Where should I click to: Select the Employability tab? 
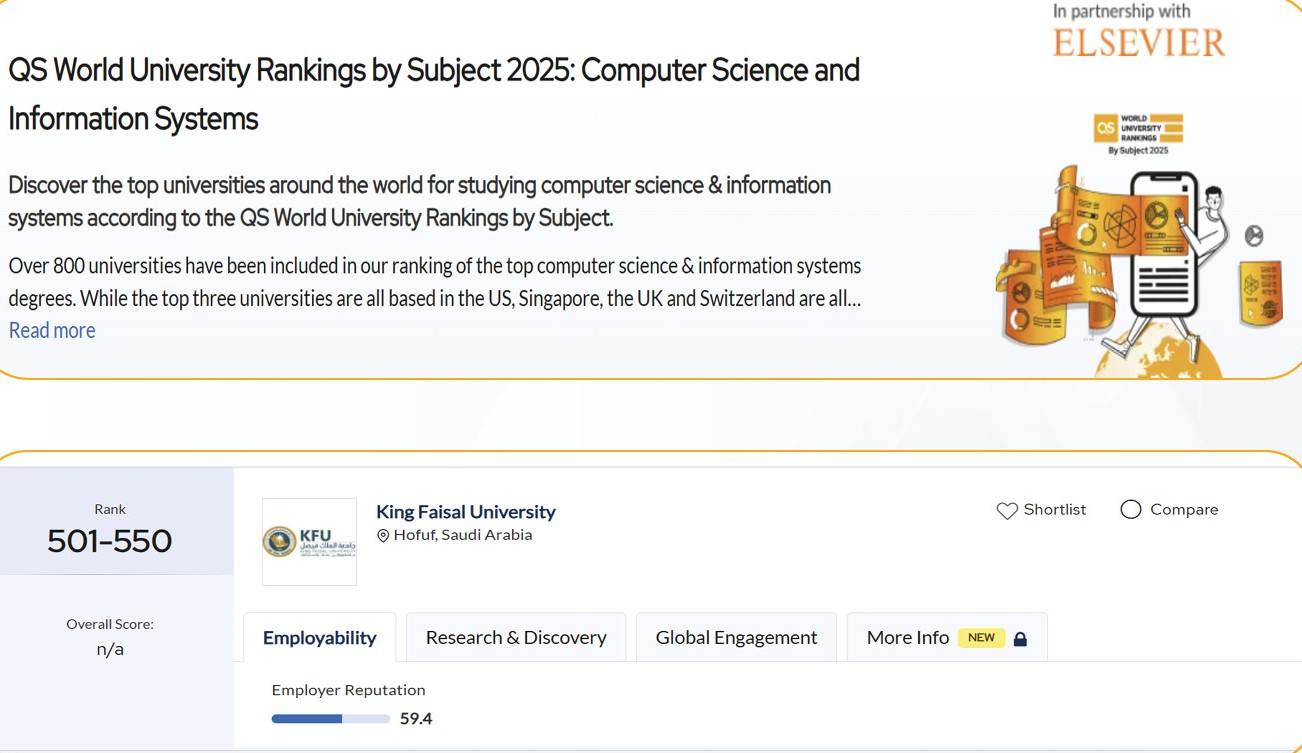tap(320, 638)
